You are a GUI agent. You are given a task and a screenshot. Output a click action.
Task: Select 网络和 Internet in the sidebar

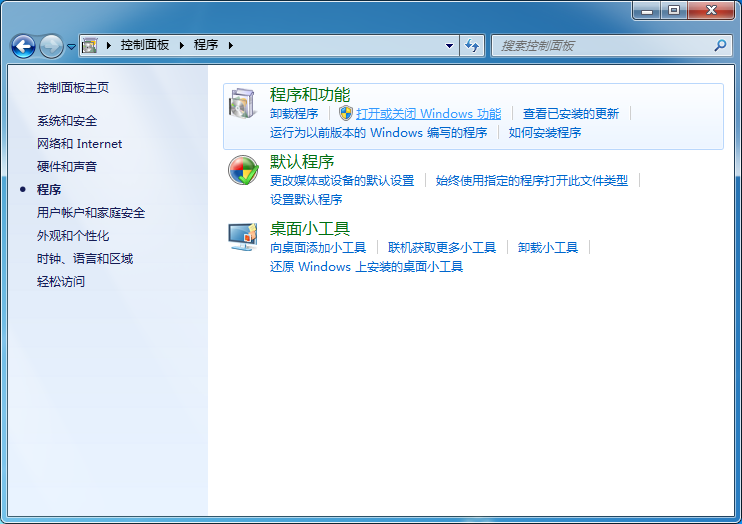79,144
